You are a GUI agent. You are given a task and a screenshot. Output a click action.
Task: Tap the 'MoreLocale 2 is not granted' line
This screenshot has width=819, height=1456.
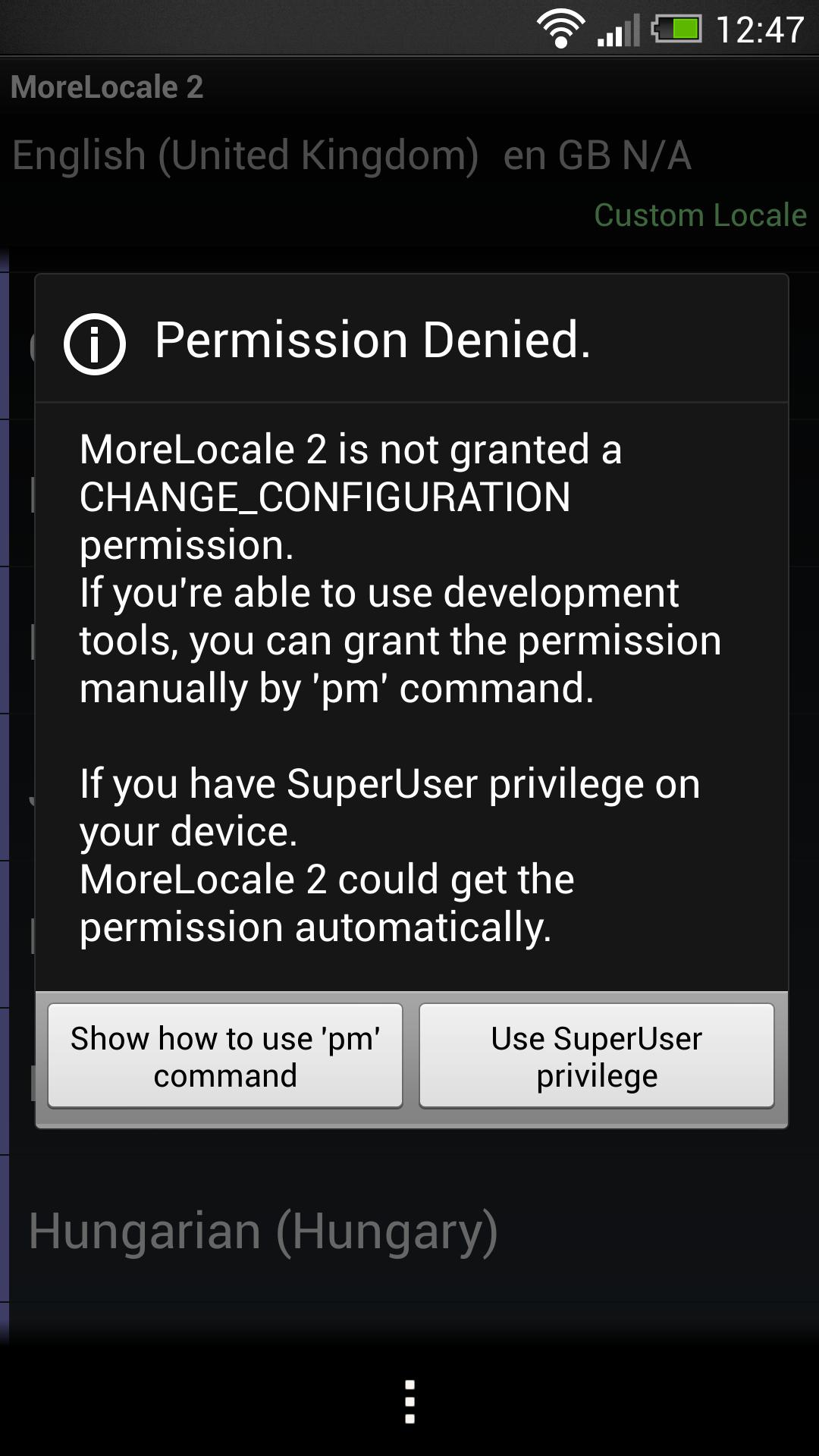click(350, 450)
